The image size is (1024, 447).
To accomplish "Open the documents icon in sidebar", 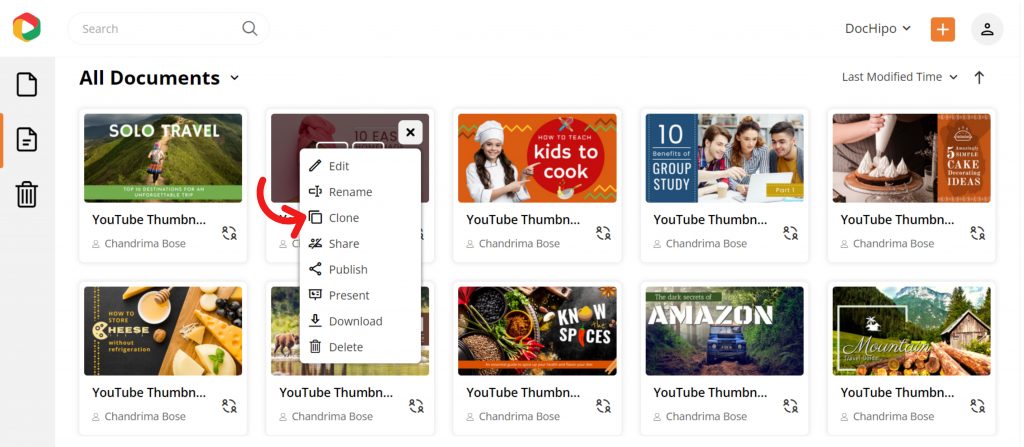I will point(27,140).
